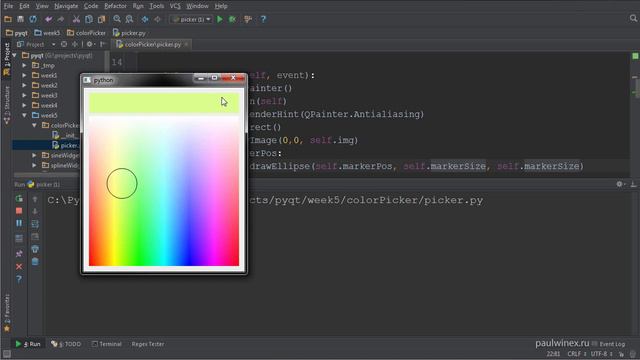
Task: Open the File menu
Action: [x=9, y=6]
